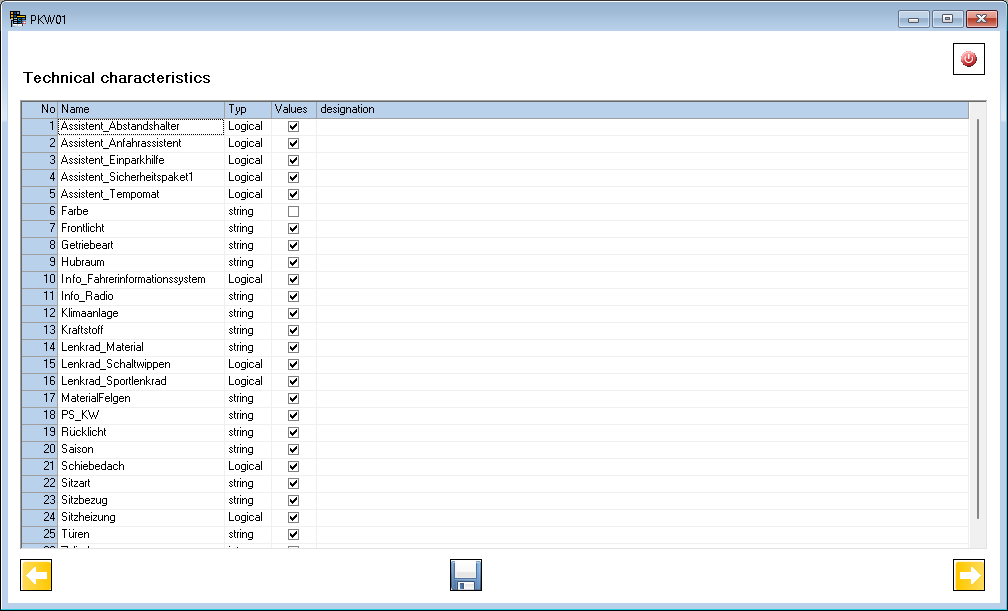Image resolution: width=1008 pixels, height=611 pixels.
Task: Uncheck the Values box for Frontlicht
Action: (291, 228)
